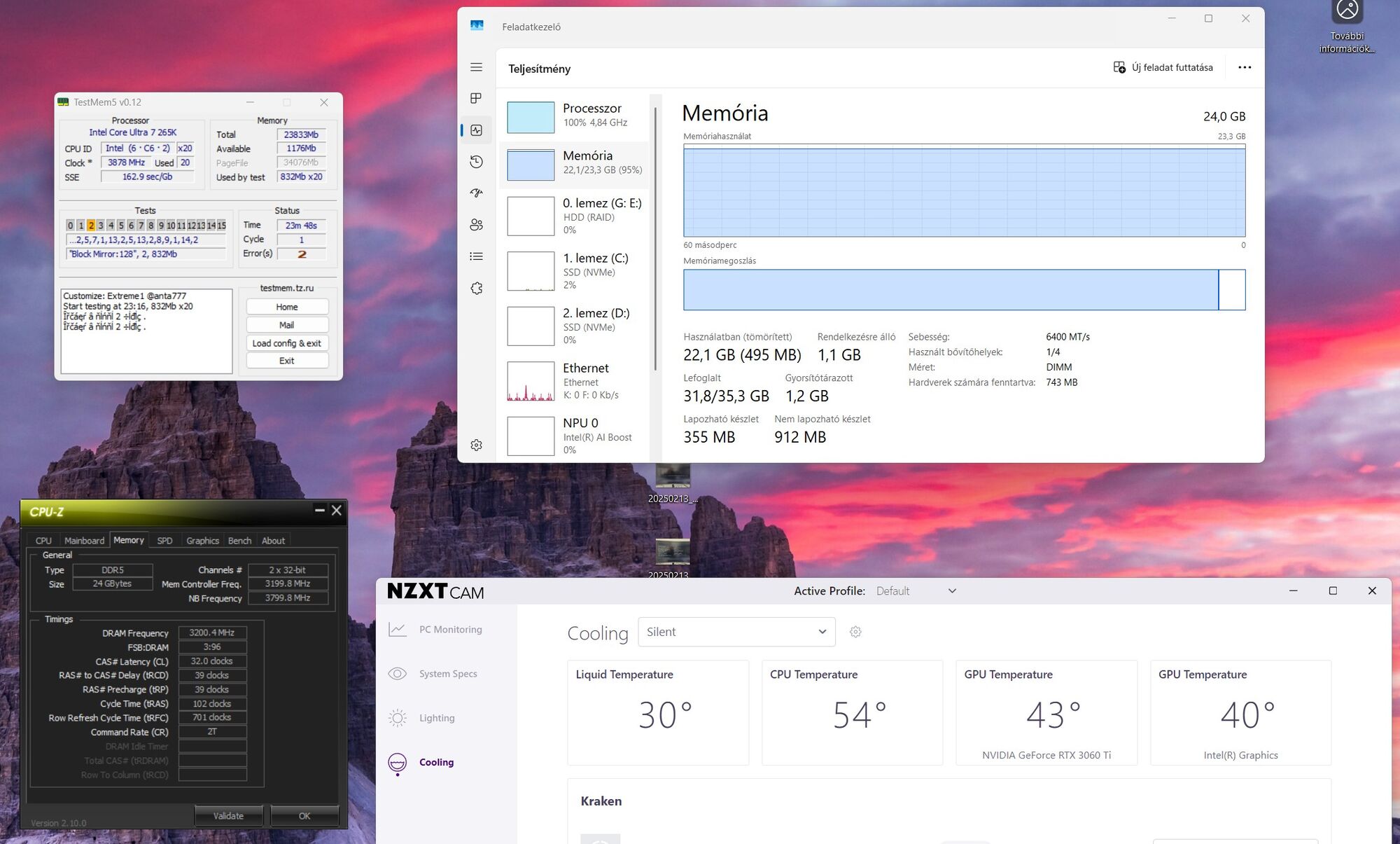Click Cooling fan icon in NZXT CAM
Viewport: 1400px width, 844px height.
click(x=397, y=763)
